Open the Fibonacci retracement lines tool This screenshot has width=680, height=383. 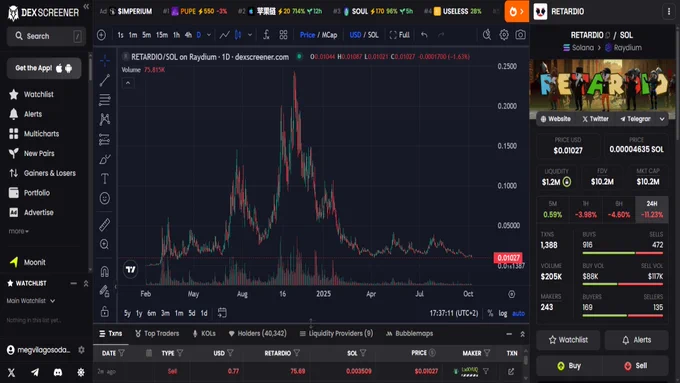[x=105, y=100]
